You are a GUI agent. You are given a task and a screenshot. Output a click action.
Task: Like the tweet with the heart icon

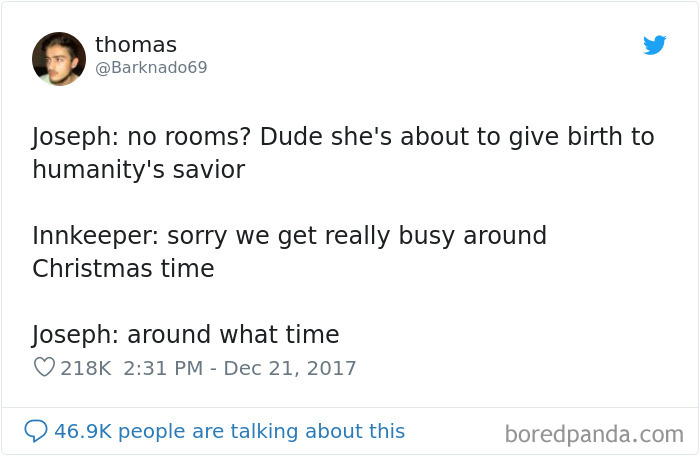pos(44,368)
